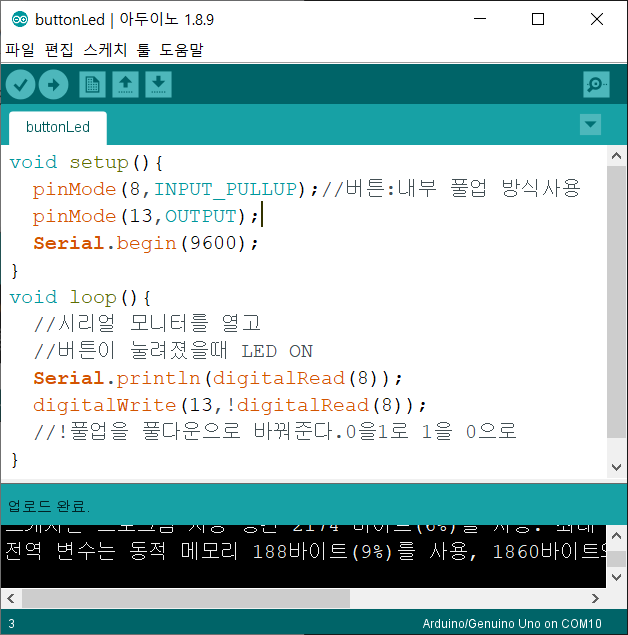
Task: Click the editor scrollbar up arrow
Action: [x=617, y=156]
